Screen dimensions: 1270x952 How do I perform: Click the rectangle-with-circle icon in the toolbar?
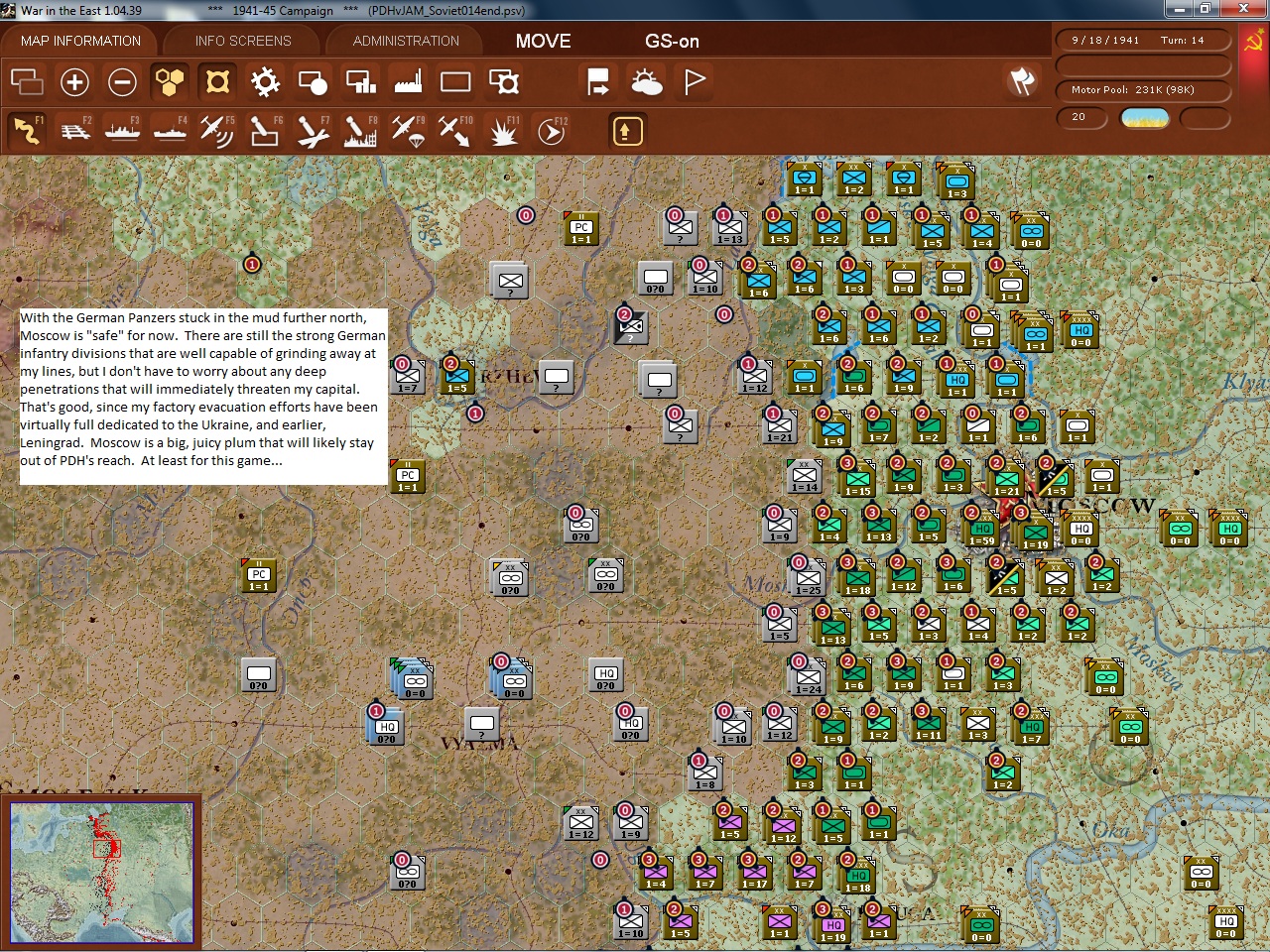[x=313, y=81]
